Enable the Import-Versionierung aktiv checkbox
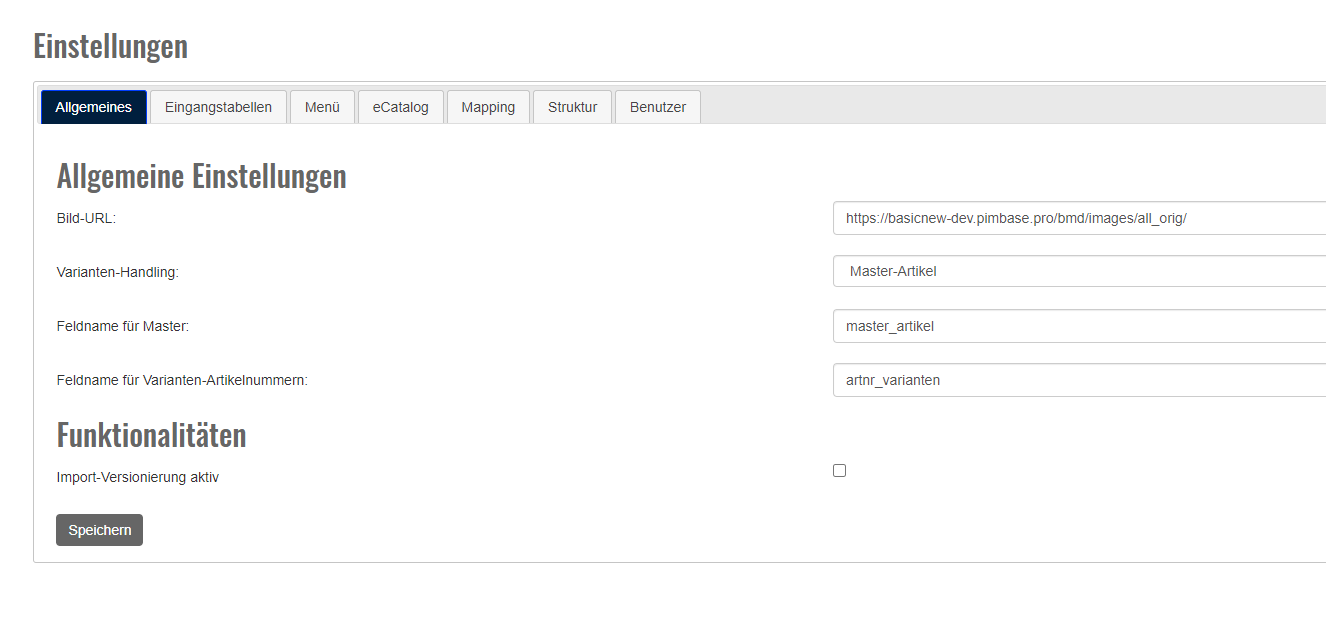The width and height of the screenshot is (1326, 639). (839, 471)
